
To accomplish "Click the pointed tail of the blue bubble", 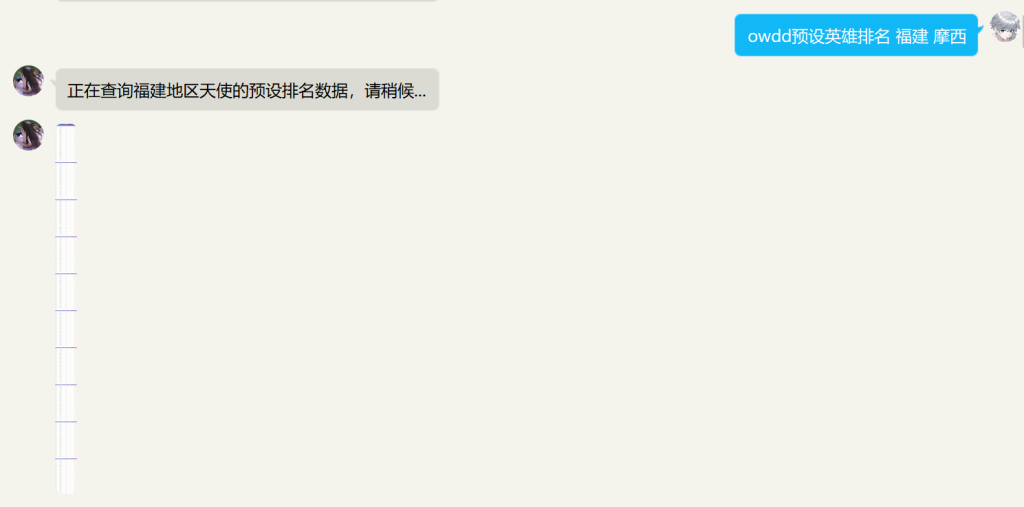I will click(981, 28).
